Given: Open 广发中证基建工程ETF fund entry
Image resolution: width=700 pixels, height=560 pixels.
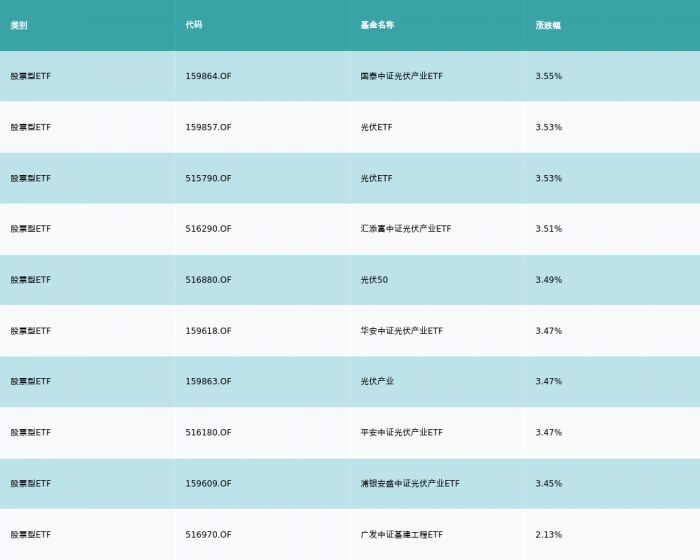Looking at the screenshot, I should tap(401, 535).
